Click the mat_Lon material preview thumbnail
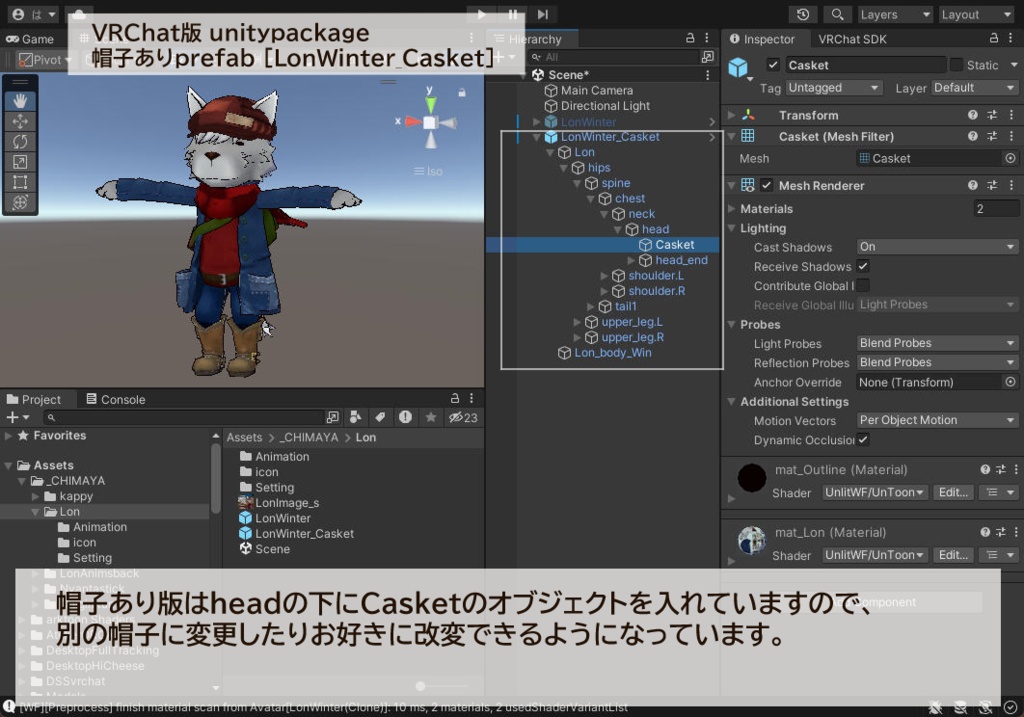Image resolution: width=1024 pixels, height=717 pixels. 752,540
